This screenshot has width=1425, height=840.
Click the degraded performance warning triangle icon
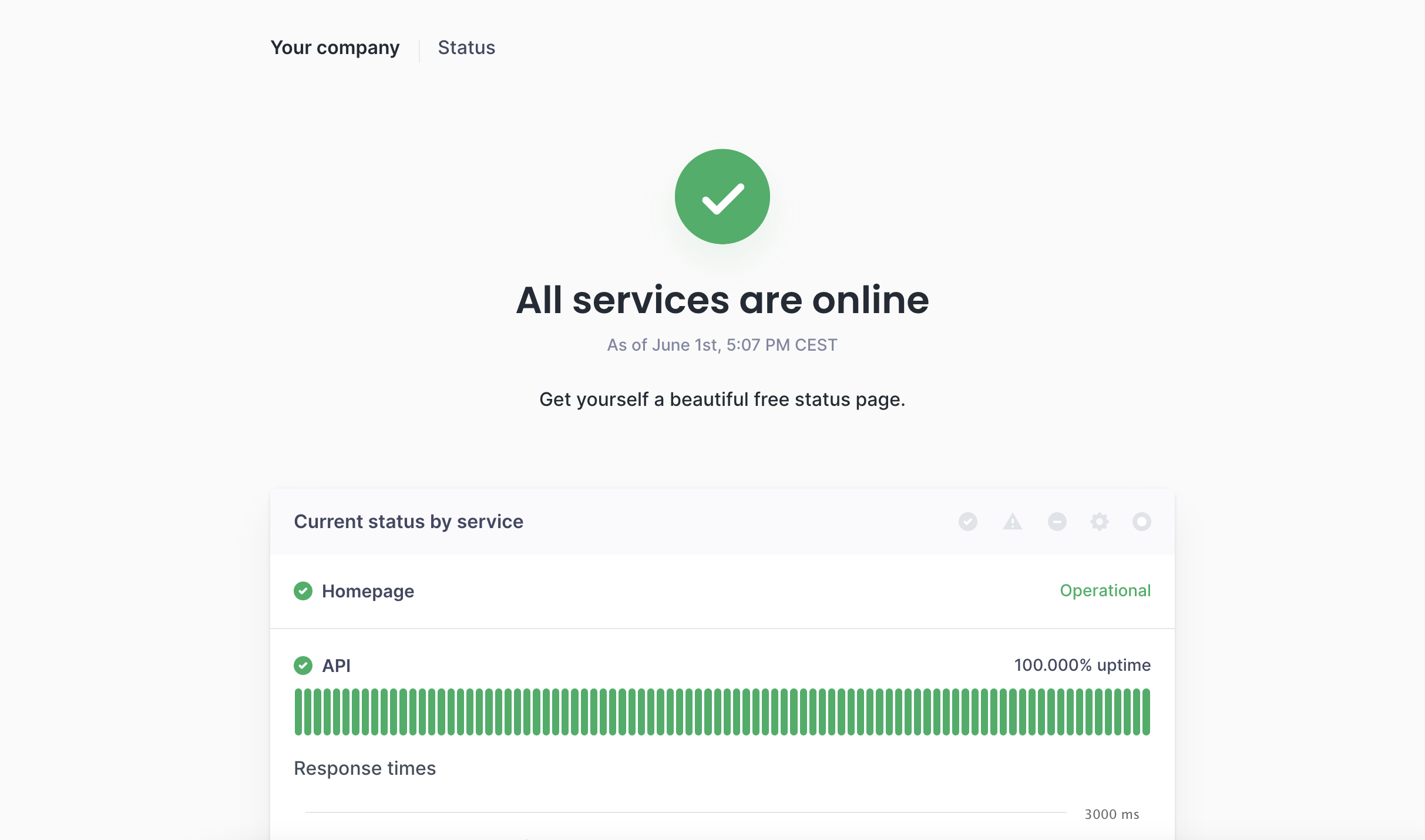coord(1011,522)
